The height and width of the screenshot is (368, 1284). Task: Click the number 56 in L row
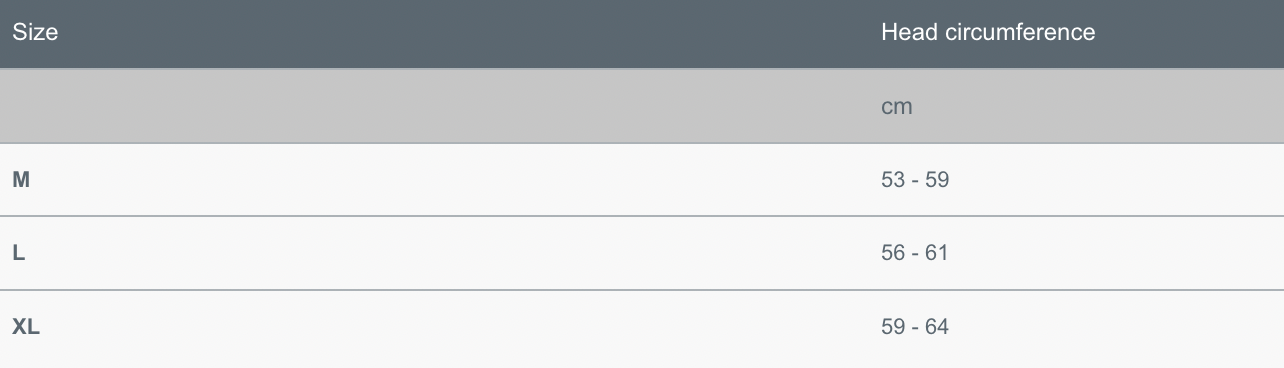tap(892, 253)
